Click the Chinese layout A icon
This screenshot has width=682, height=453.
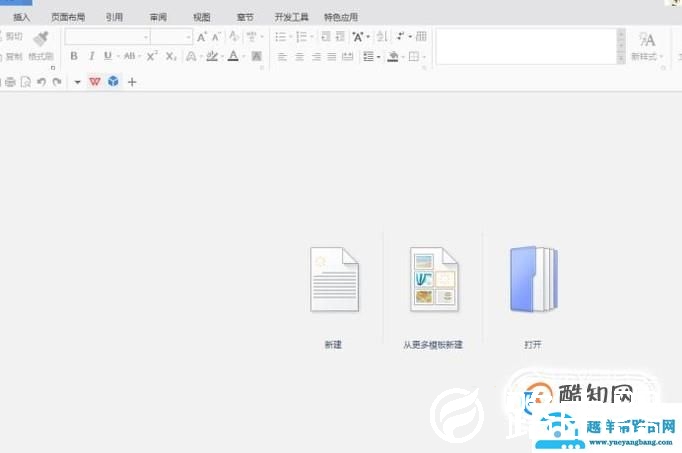pyautogui.click(x=358, y=37)
